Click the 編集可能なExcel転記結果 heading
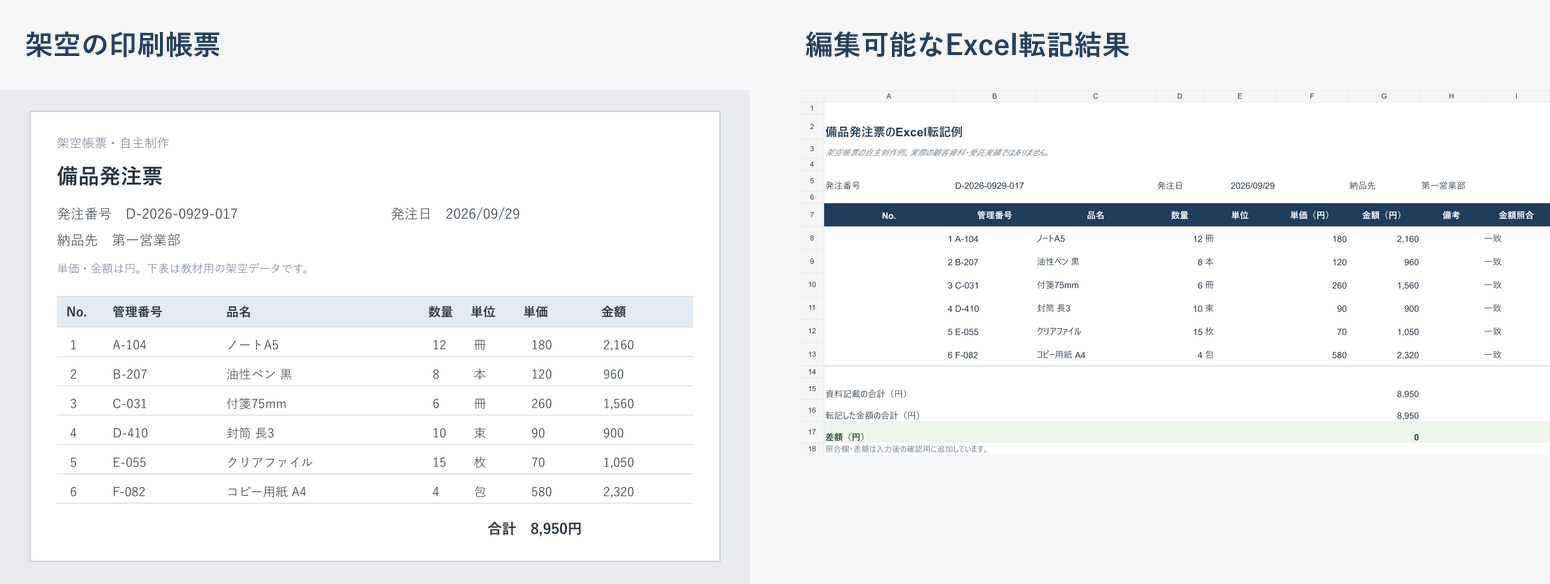1550x584 pixels. [x=967, y=45]
